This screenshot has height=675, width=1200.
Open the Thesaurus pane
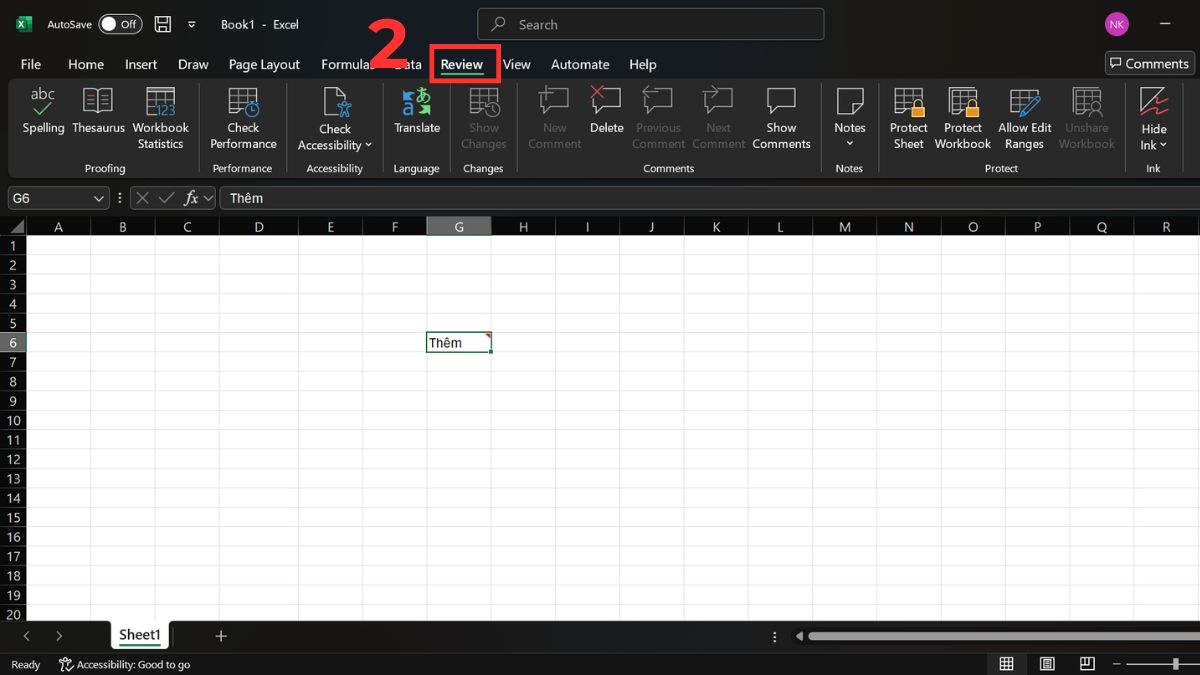[x=97, y=115]
